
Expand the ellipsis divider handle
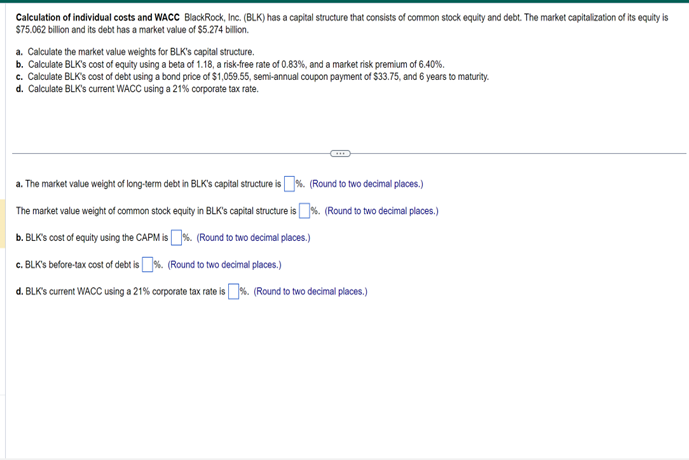coord(340,153)
